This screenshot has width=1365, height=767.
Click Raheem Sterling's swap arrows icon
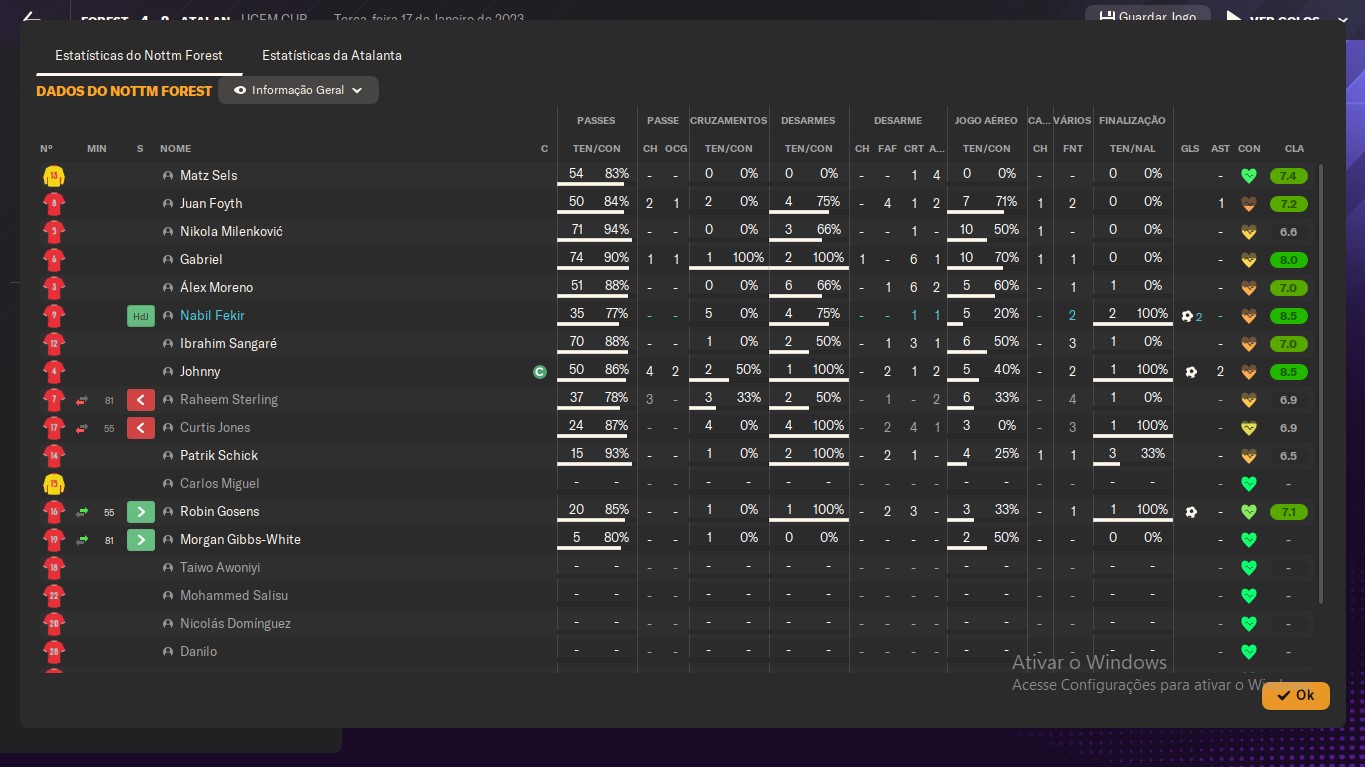coord(82,401)
